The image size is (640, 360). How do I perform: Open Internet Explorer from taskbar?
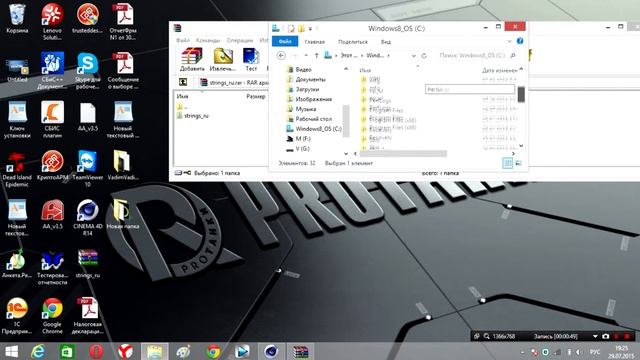[38, 351]
